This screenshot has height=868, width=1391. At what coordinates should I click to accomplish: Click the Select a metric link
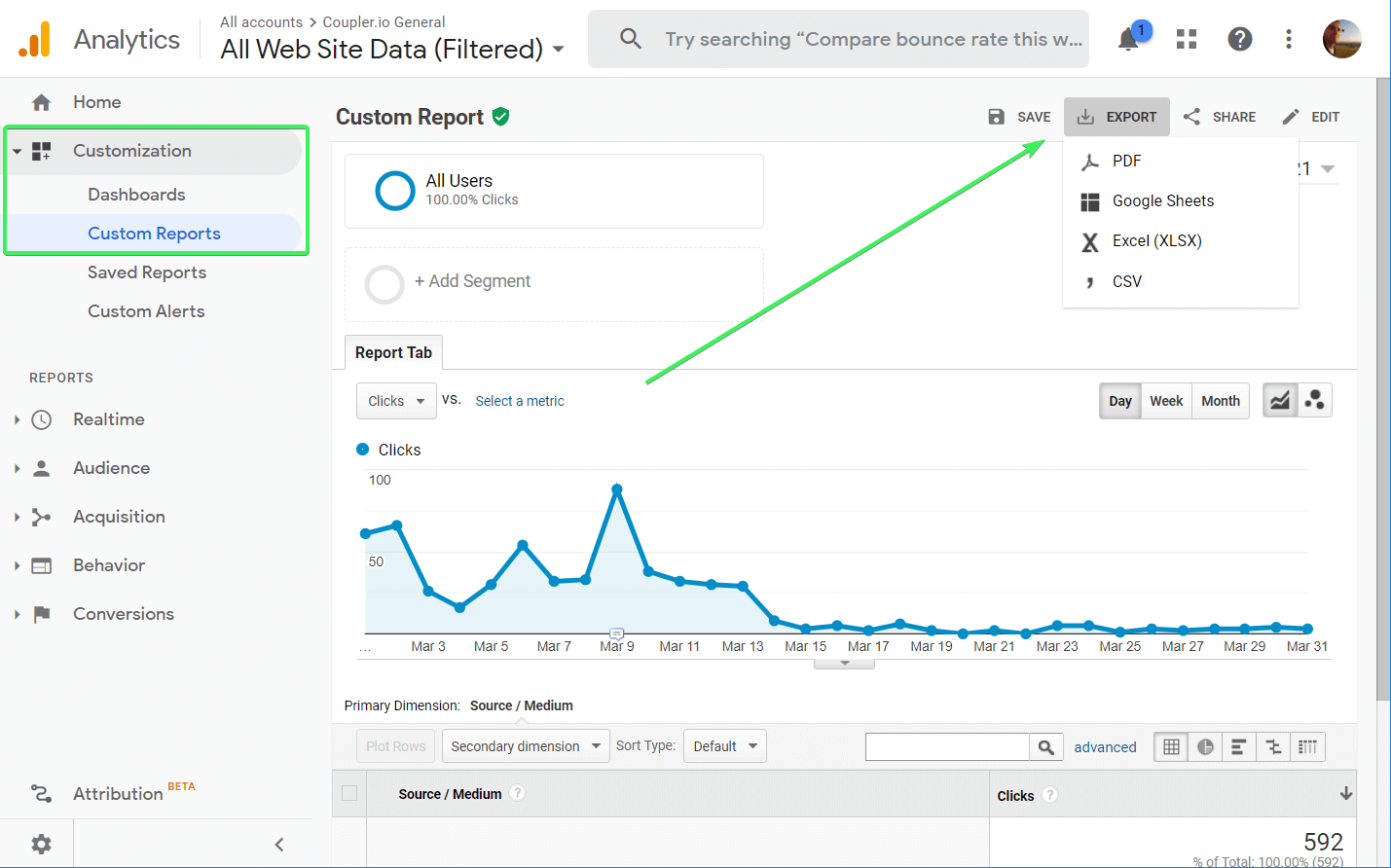coord(520,401)
